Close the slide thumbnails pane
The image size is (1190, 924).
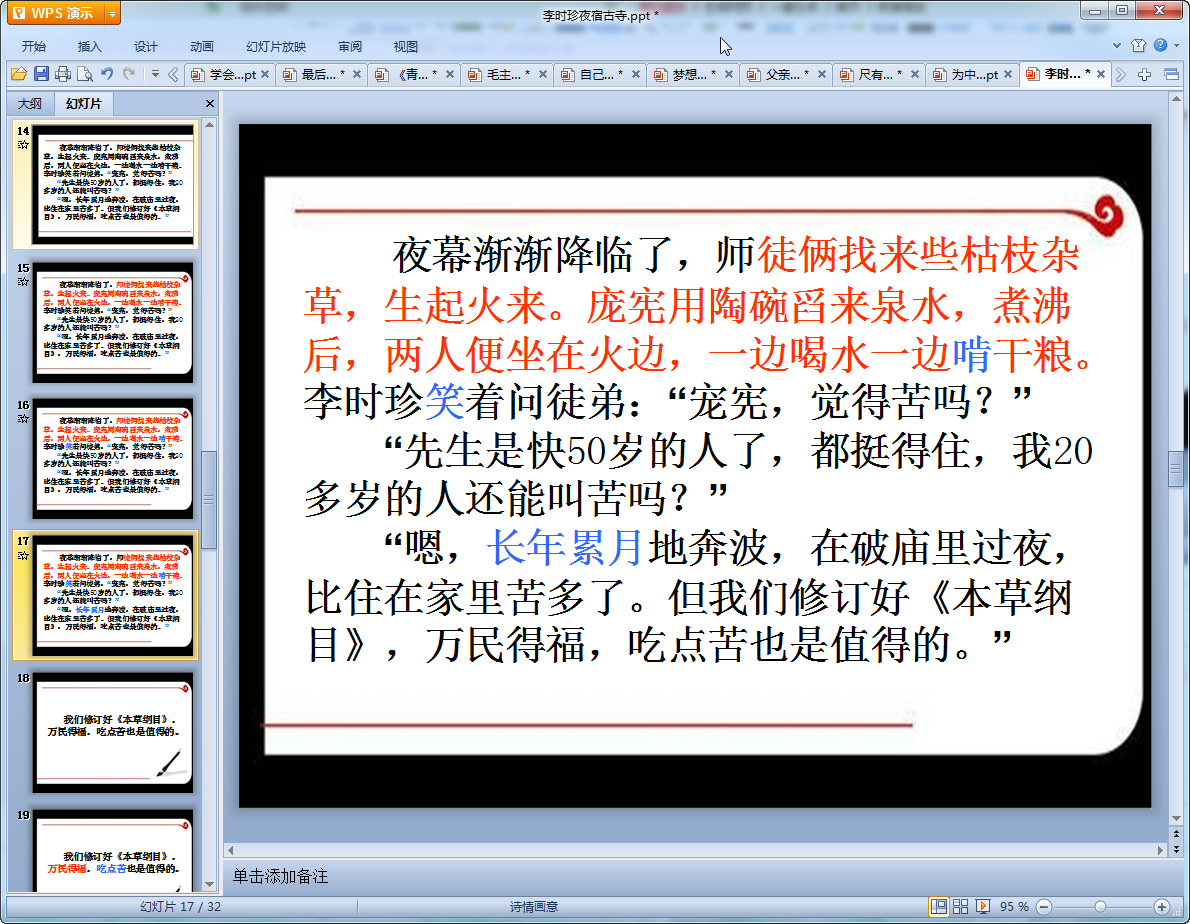209,103
